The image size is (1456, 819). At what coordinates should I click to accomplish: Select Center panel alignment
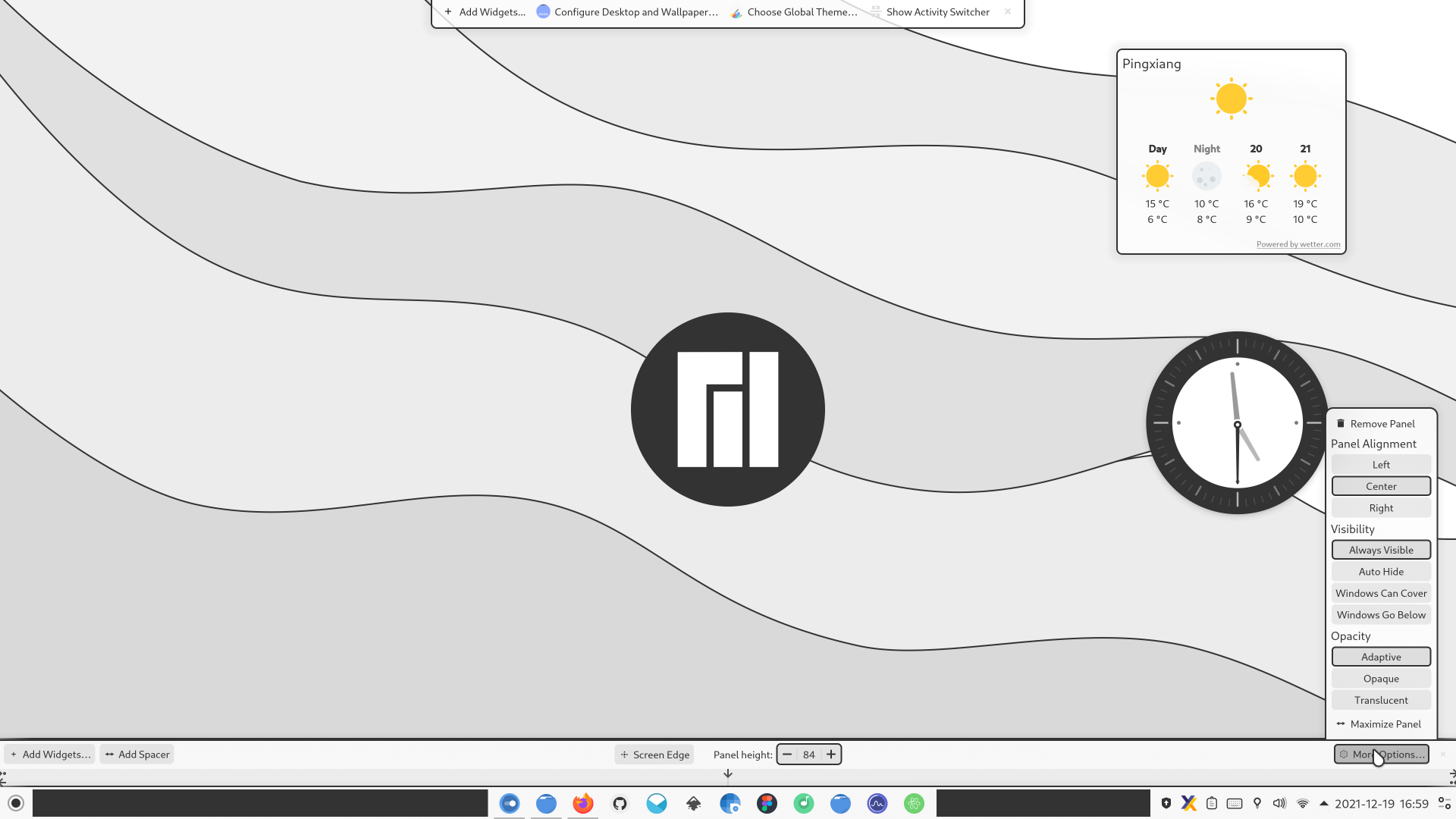1381,486
